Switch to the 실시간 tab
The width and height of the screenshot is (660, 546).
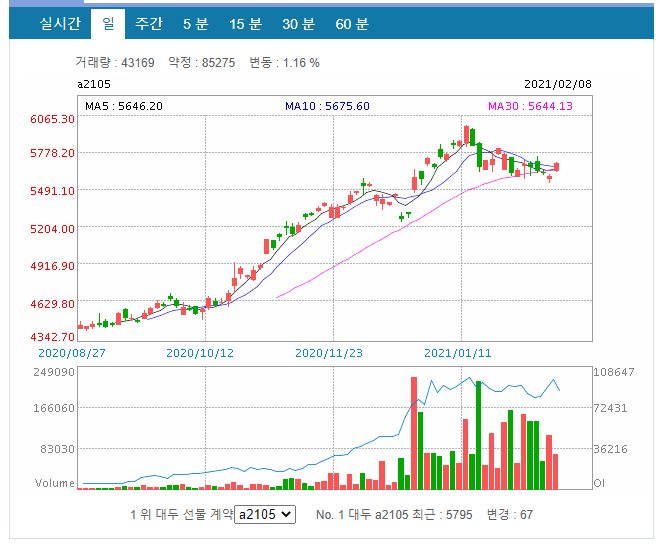point(60,24)
